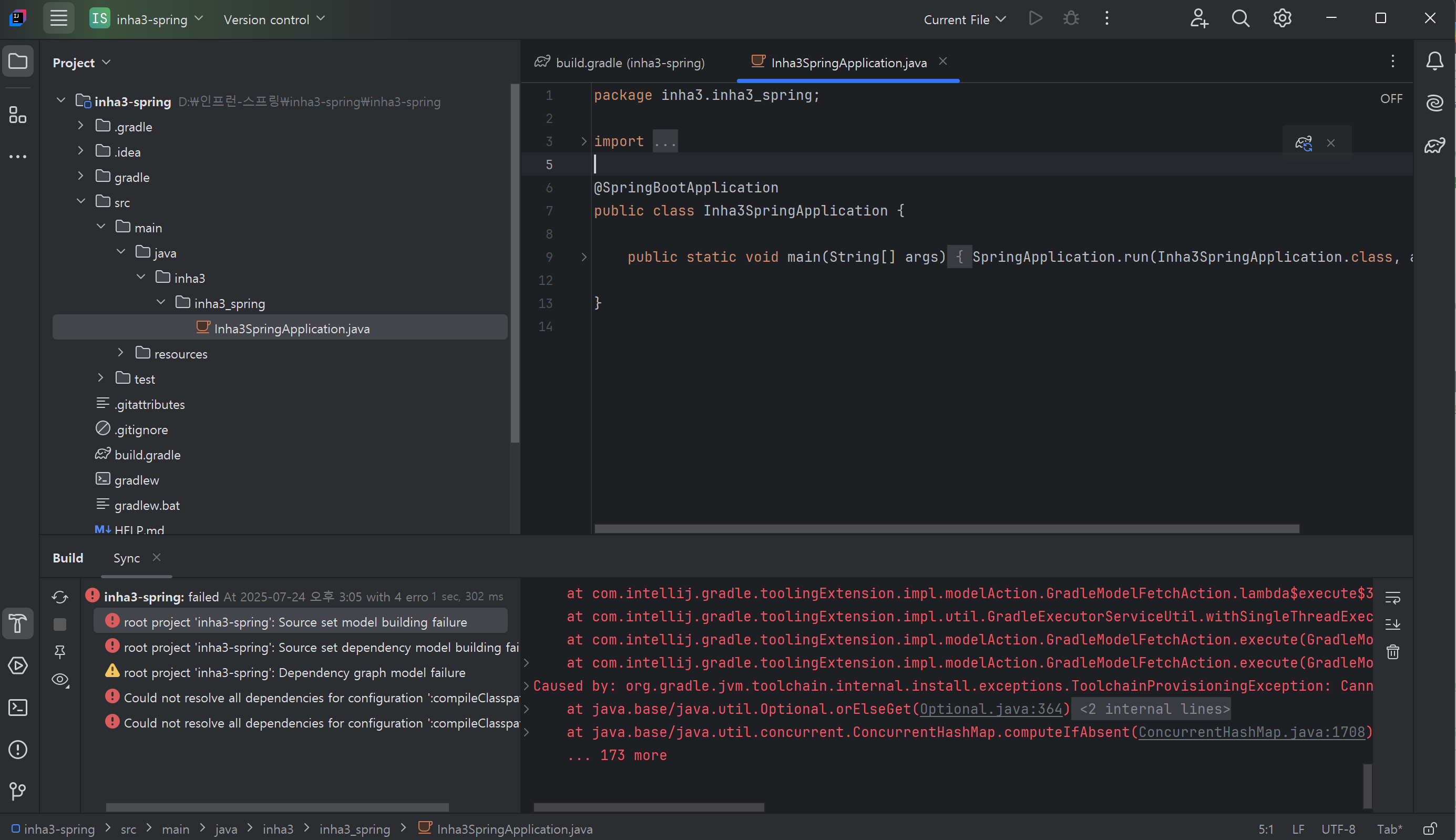Image resolution: width=1456 pixels, height=840 pixels.
Task: Dismiss the floating Gradle reload popup
Action: coord(1331,143)
